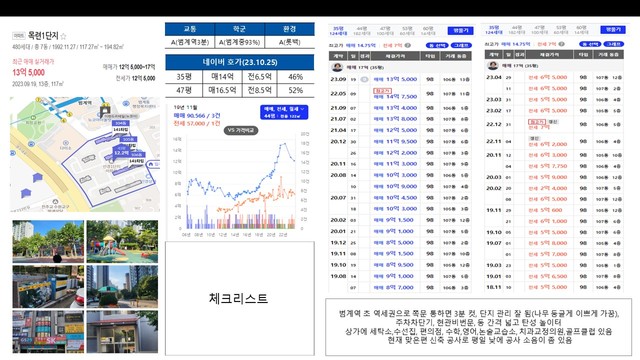Click the flag marker icon on the map

105,110
